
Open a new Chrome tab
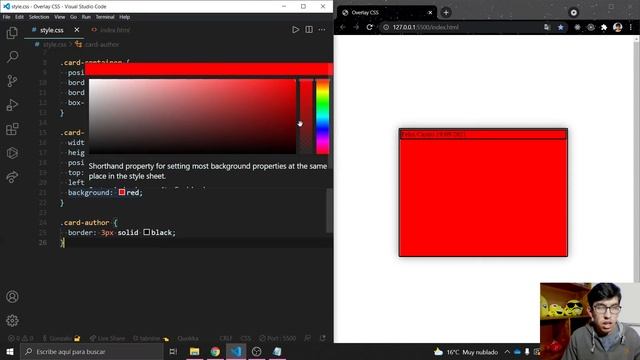pos(446,13)
